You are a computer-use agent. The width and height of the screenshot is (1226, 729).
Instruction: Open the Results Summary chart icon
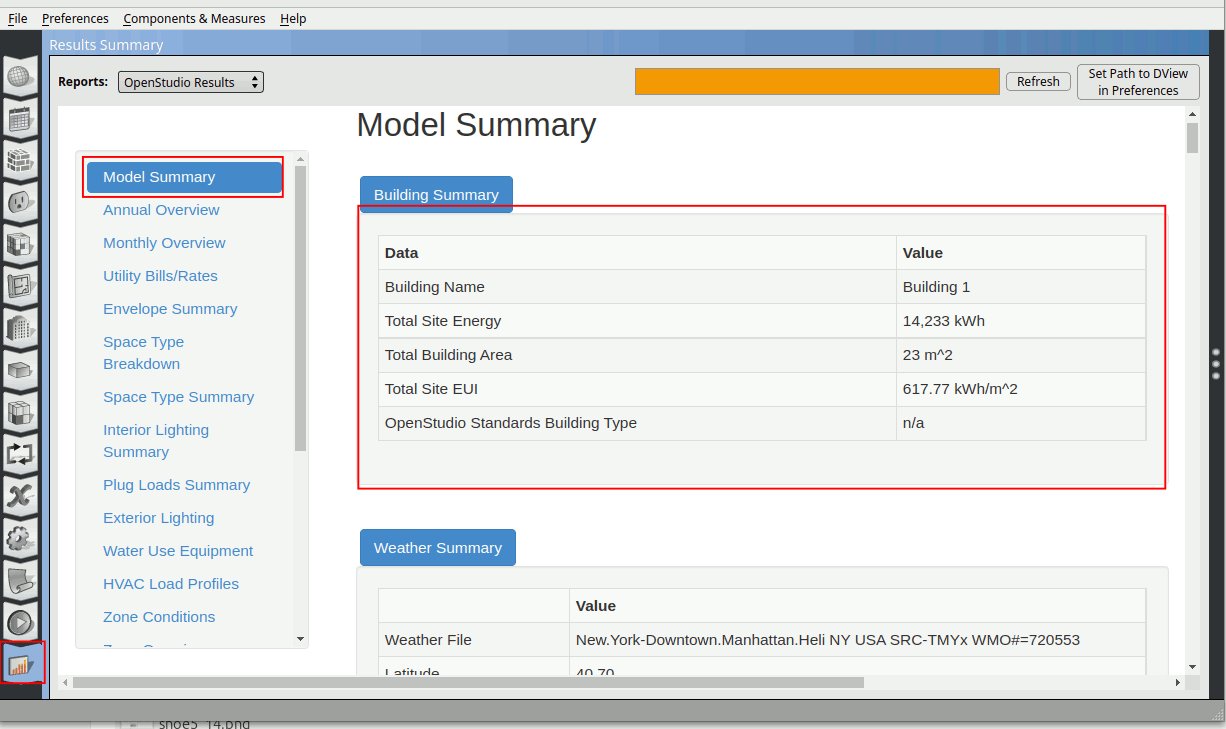(x=22, y=663)
